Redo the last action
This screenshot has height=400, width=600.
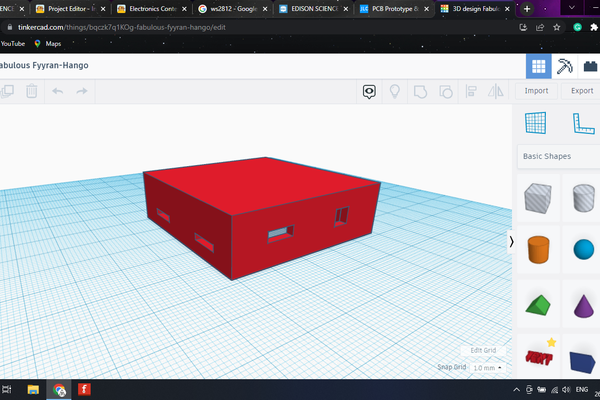pos(82,91)
